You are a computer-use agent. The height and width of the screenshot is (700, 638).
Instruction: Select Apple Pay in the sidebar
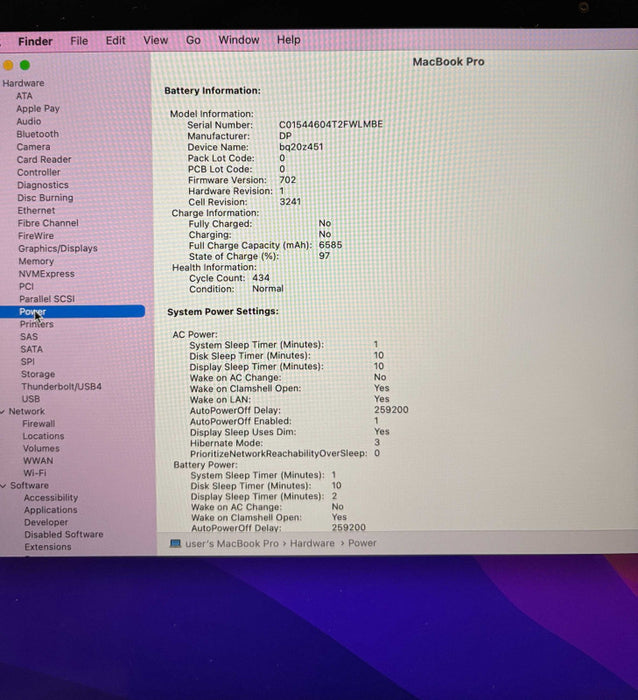pyautogui.click(x=38, y=108)
